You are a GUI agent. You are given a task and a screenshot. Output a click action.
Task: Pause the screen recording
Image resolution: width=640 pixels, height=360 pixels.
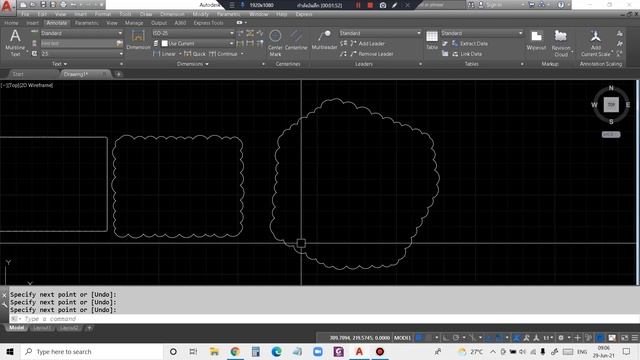pos(358,5)
